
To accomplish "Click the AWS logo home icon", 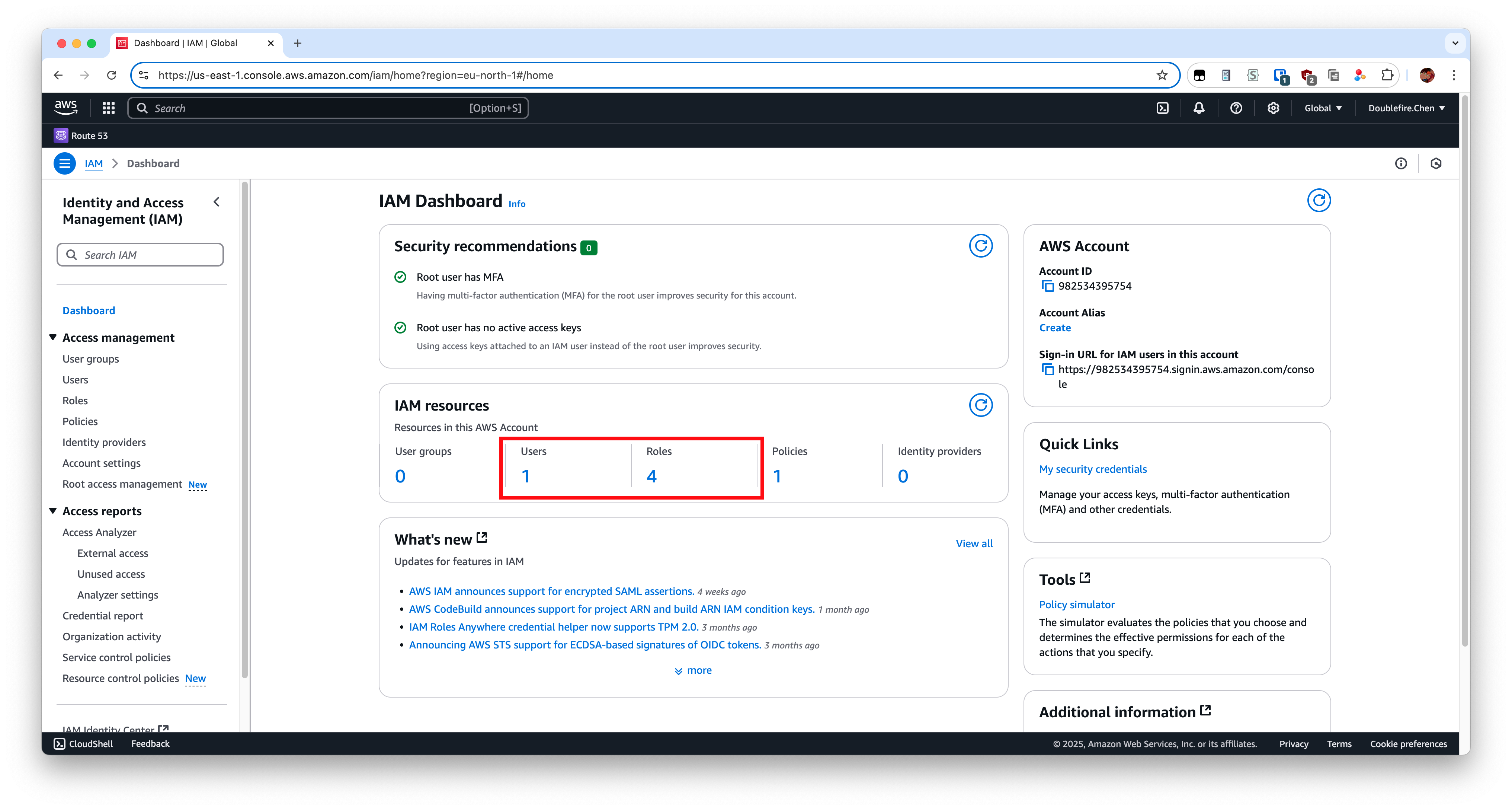I will coord(66,108).
